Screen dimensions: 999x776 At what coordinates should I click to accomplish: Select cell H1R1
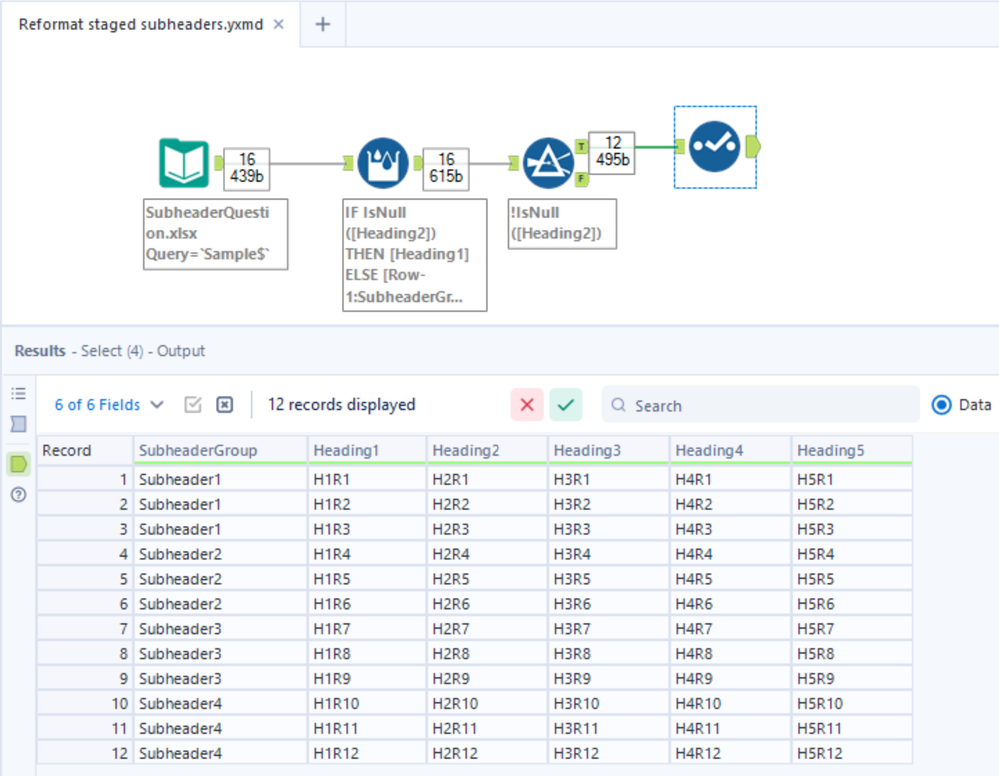(368, 479)
